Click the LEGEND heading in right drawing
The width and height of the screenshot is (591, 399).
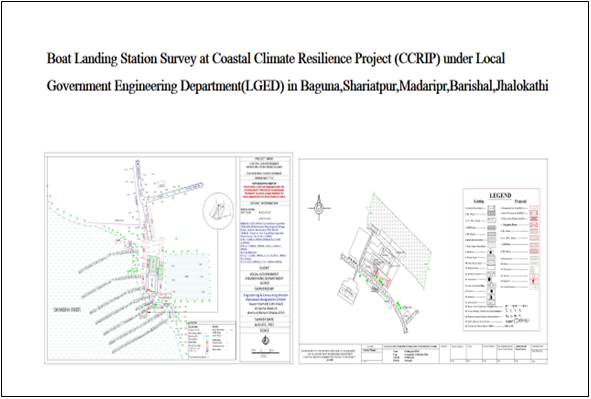[x=500, y=195]
